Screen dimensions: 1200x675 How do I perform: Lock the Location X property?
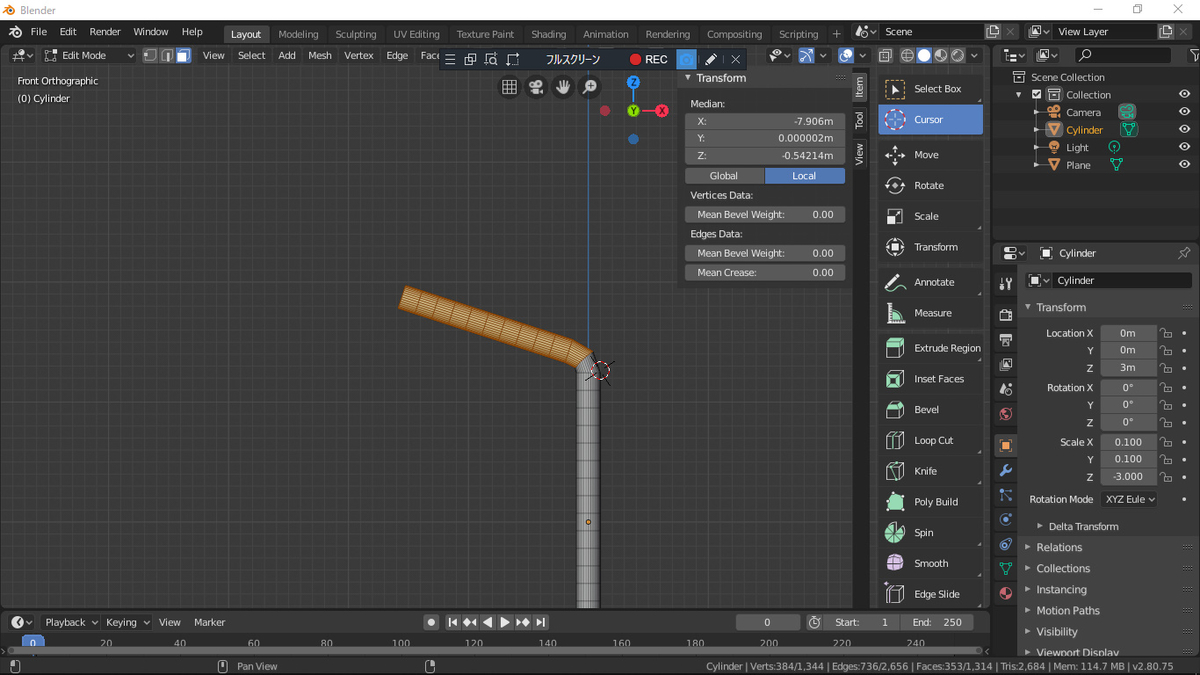coord(1165,333)
